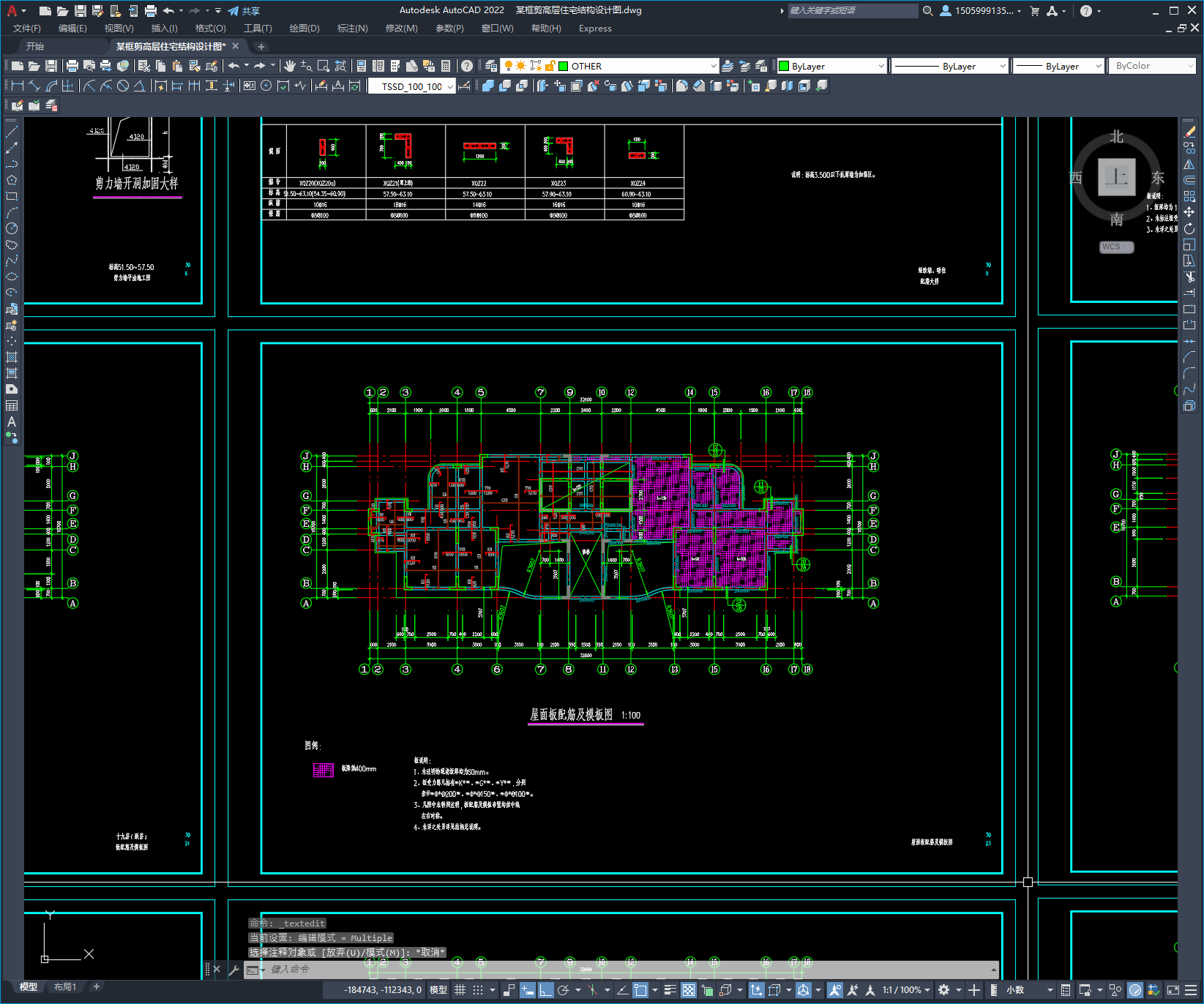Image resolution: width=1204 pixels, height=1004 pixels.
Task: Select the Circle tool in draw toolbar
Action: pos(12,228)
